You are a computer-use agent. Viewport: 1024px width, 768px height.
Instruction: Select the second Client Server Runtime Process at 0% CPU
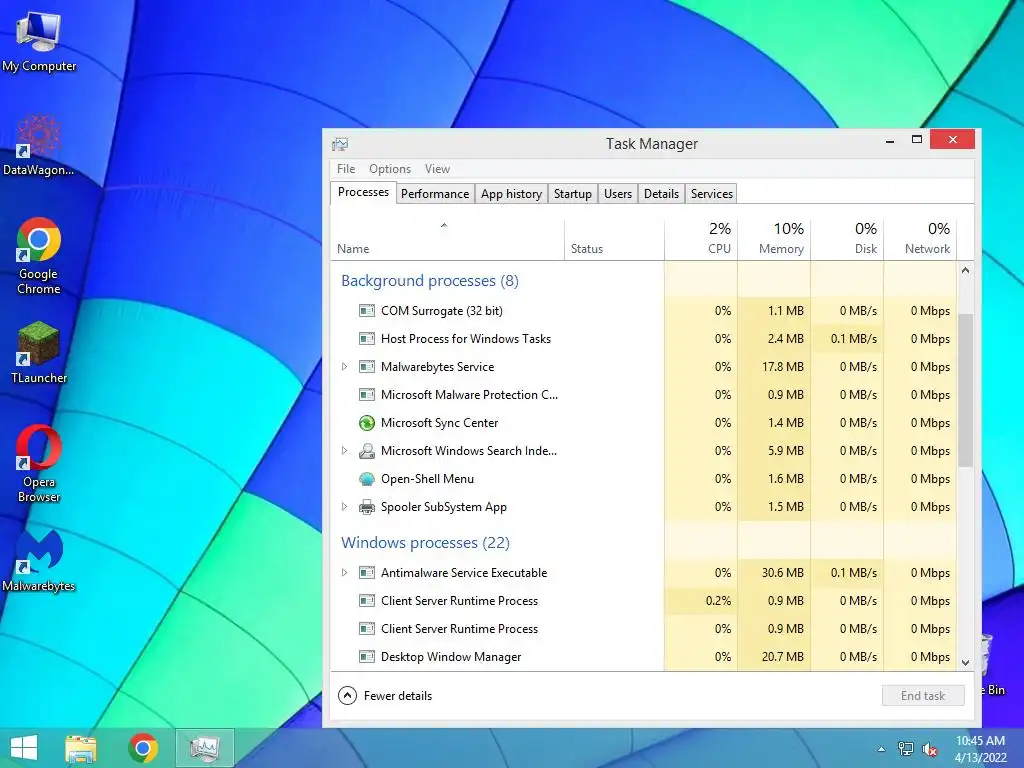click(x=644, y=629)
